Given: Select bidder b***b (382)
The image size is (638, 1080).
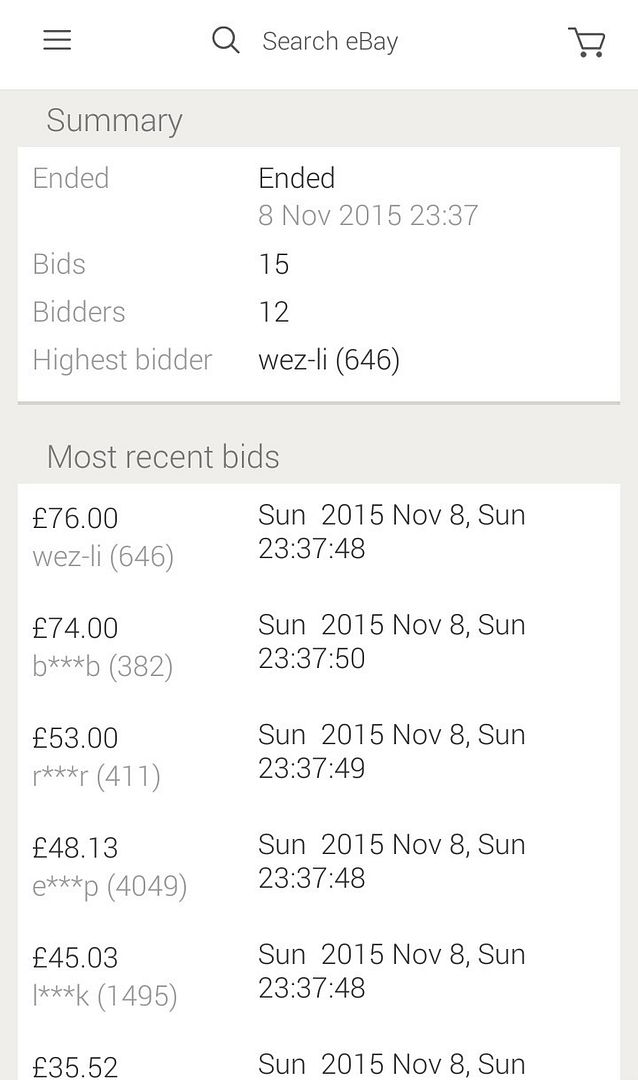Looking at the screenshot, I should coord(102,666).
